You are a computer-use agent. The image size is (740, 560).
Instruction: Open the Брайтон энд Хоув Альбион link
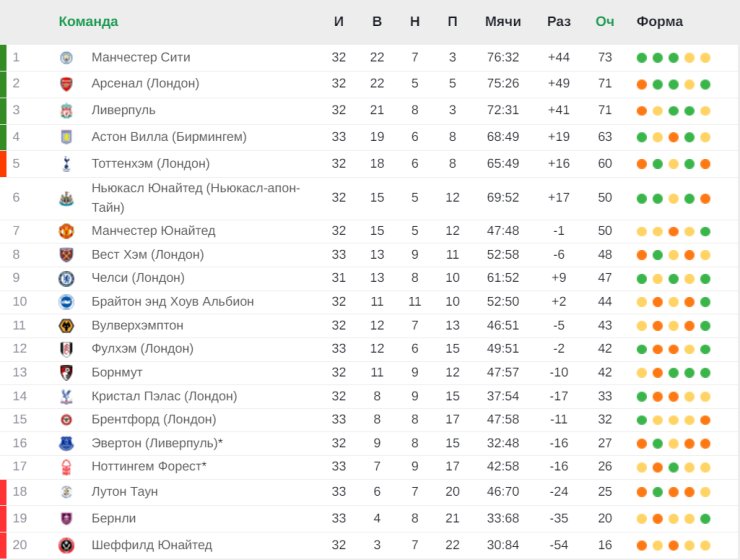pyautogui.click(x=172, y=302)
